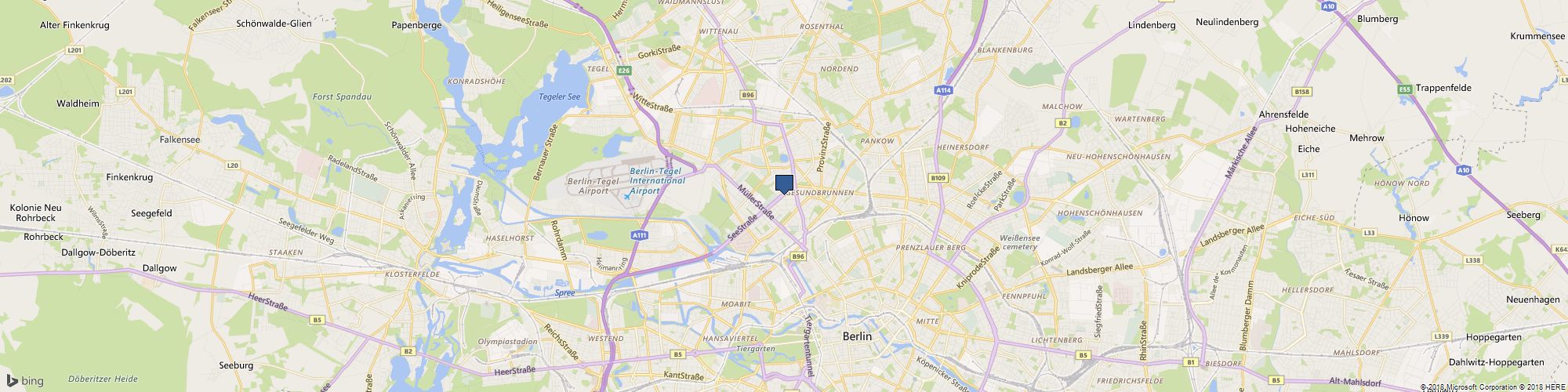Click the Tegeler See lake label
The width and height of the screenshot is (1568, 392).
[560, 97]
